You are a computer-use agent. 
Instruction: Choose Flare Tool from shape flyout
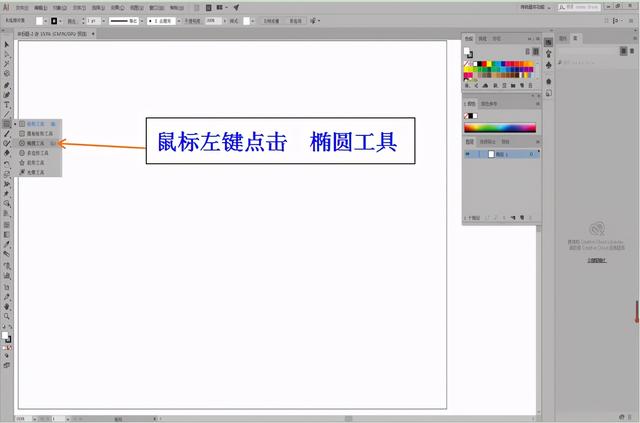[x=38, y=172]
